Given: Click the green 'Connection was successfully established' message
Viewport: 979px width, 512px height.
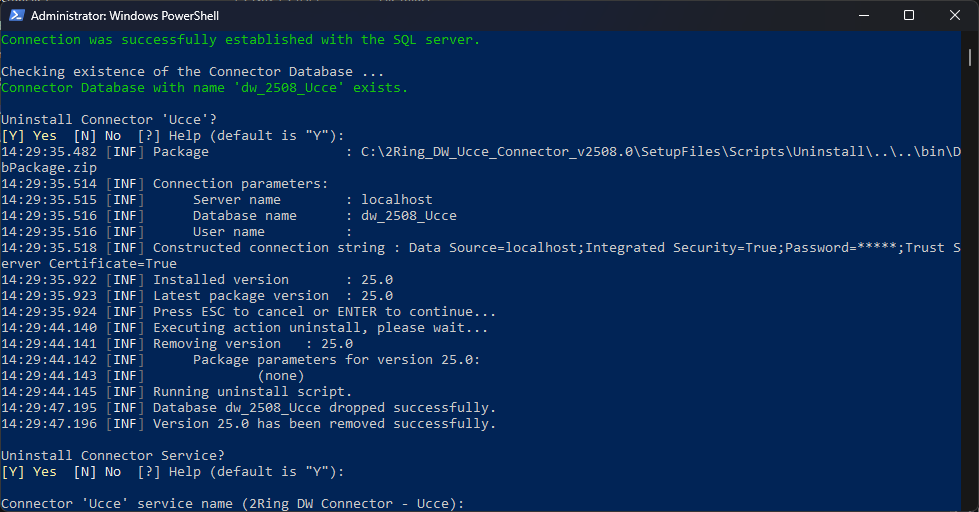Looking at the screenshot, I should point(240,40).
